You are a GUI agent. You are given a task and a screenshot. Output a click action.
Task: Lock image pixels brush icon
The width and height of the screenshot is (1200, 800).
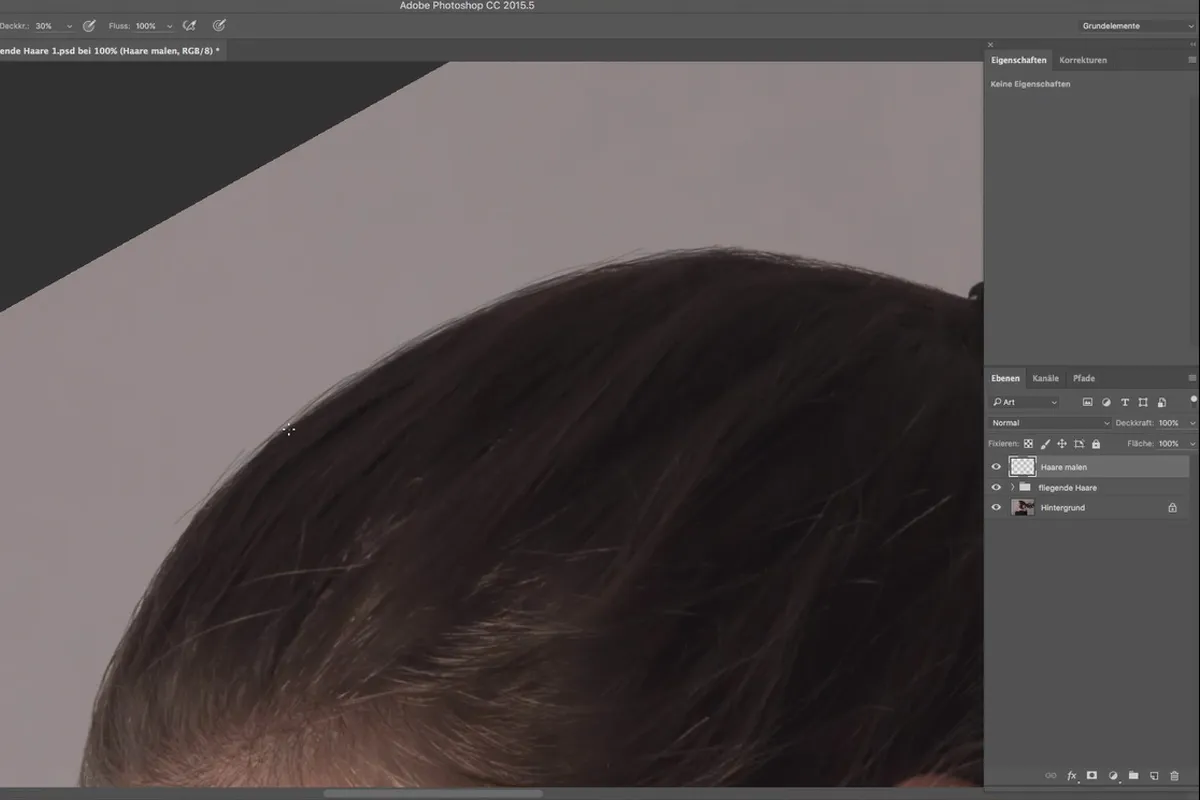[x=1045, y=444]
